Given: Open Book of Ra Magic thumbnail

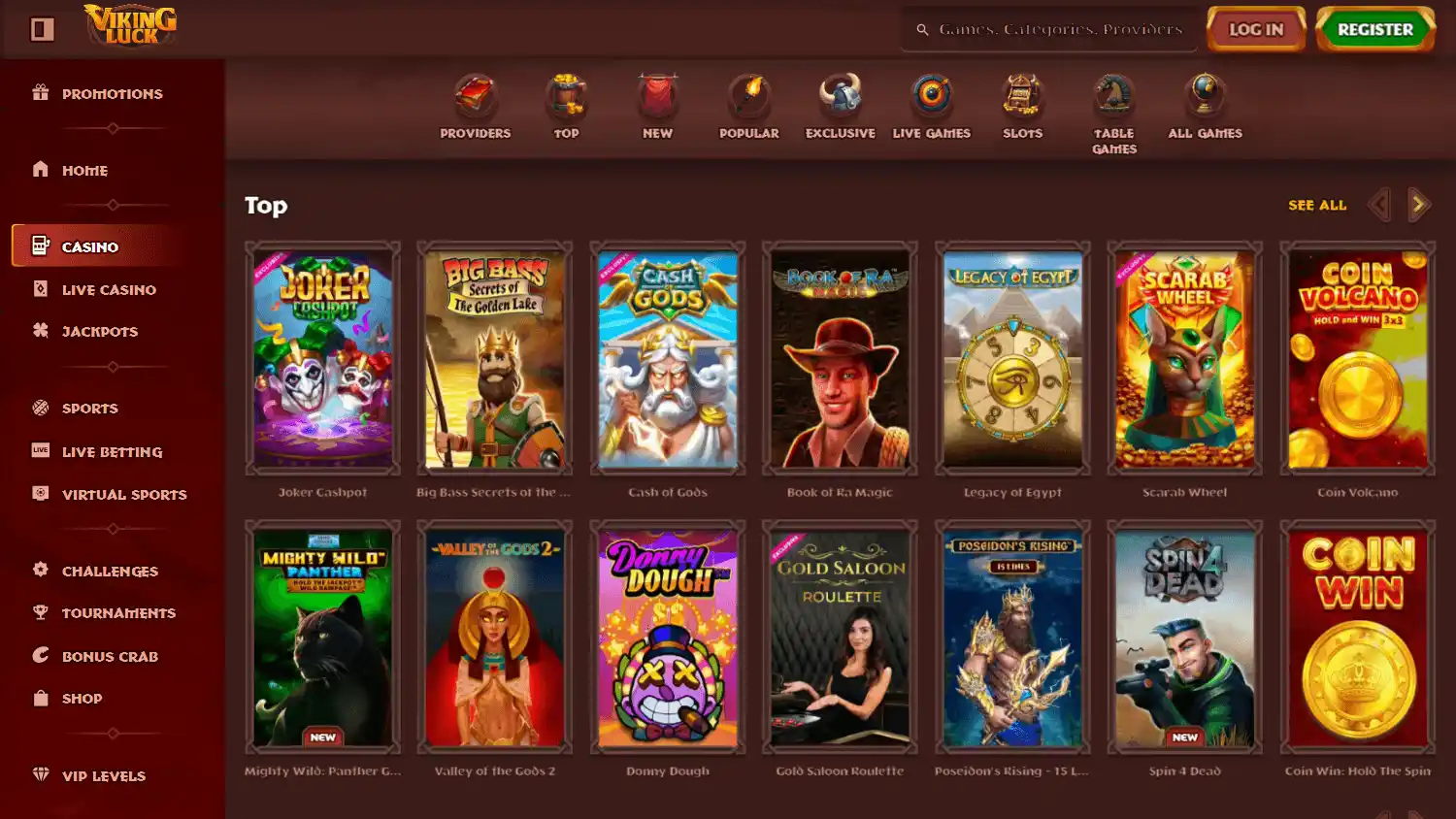Looking at the screenshot, I should 840,358.
